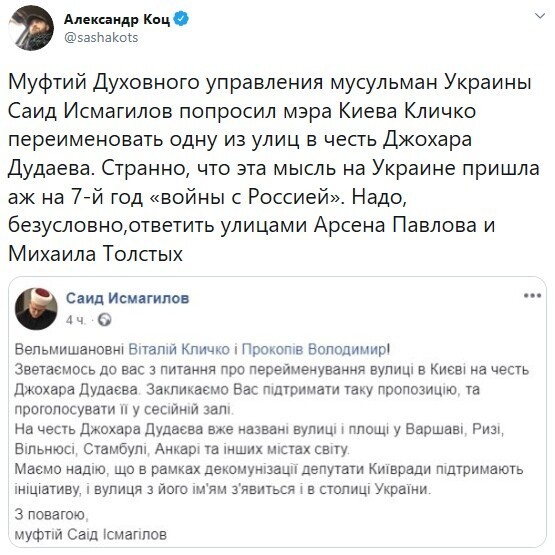Image resolution: width=555 pixels, height=555 pixels.
Task: Click Саид Исмагилов avatar in embedded post
Action: (x=36, y=309)
